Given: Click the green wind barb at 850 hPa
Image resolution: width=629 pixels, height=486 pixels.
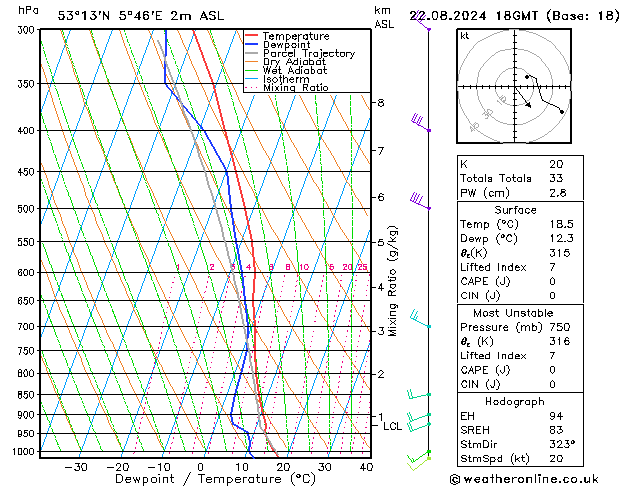Looking at the screenshot, I should (x=419, y=395).
